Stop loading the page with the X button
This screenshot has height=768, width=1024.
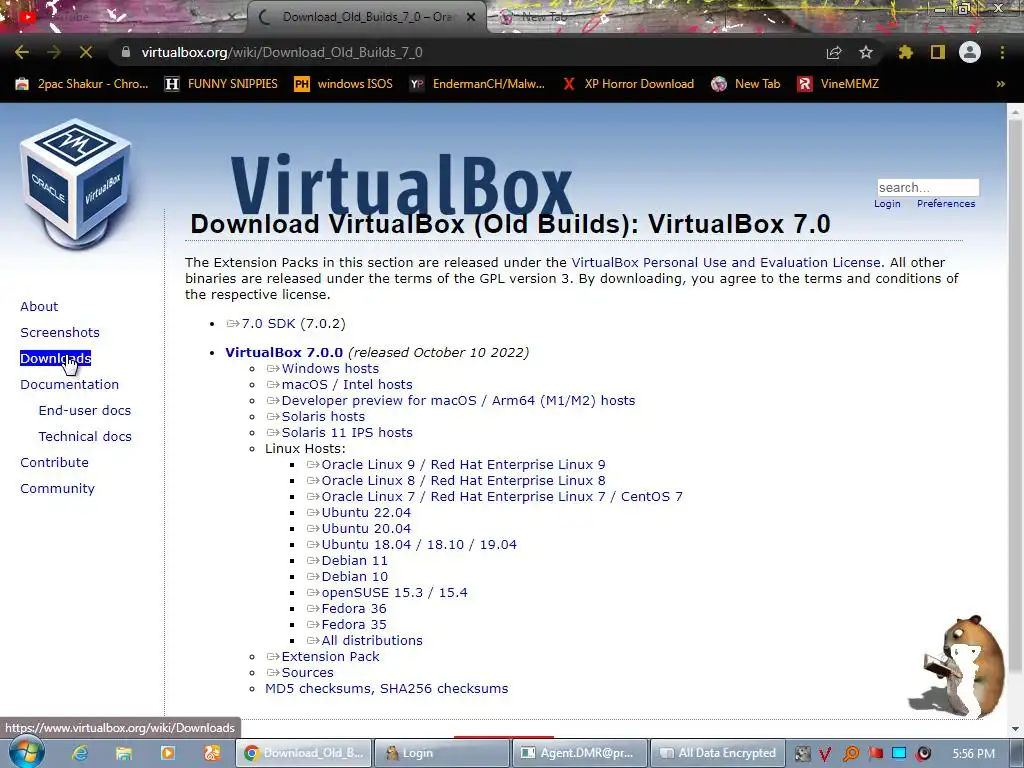[x=86, y=52]
